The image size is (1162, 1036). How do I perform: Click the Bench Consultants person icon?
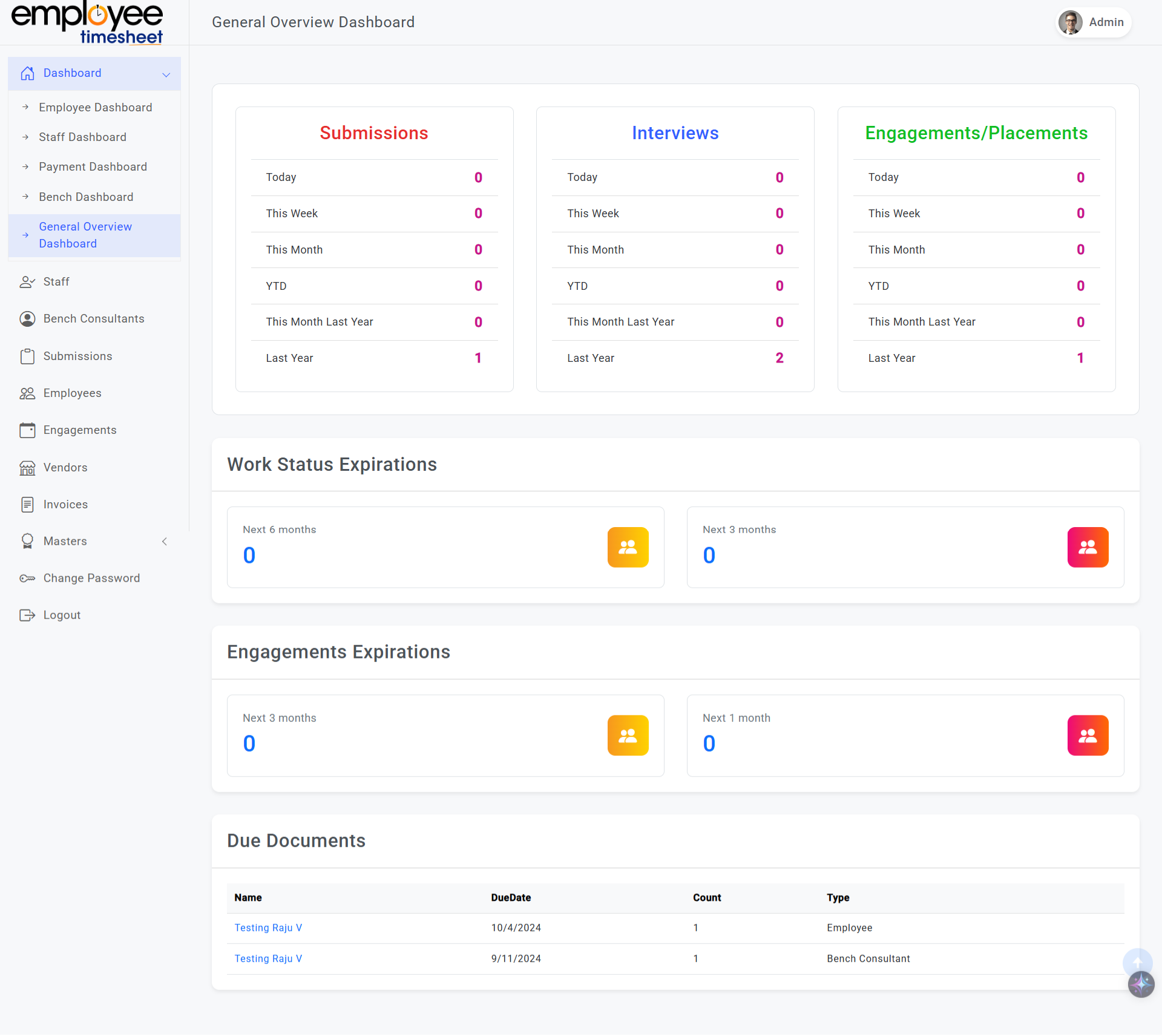pyautogui.click(x=27, y=319)
